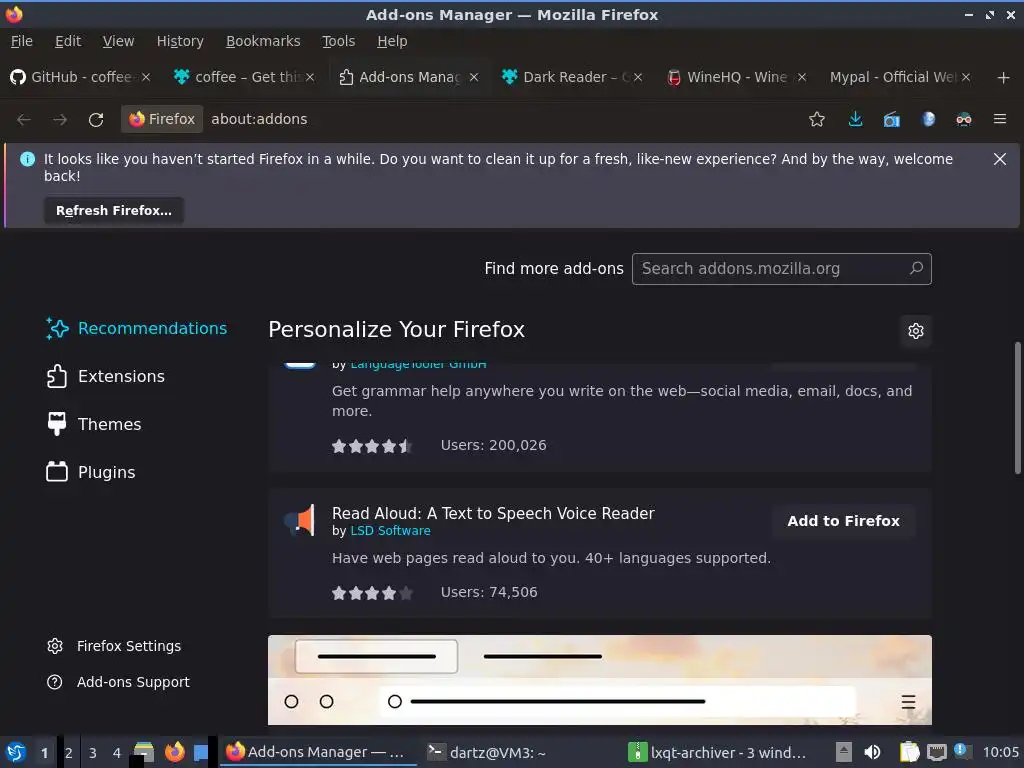Switch to virtual desktop 4

pyautogui.click(x=117, y=753)
